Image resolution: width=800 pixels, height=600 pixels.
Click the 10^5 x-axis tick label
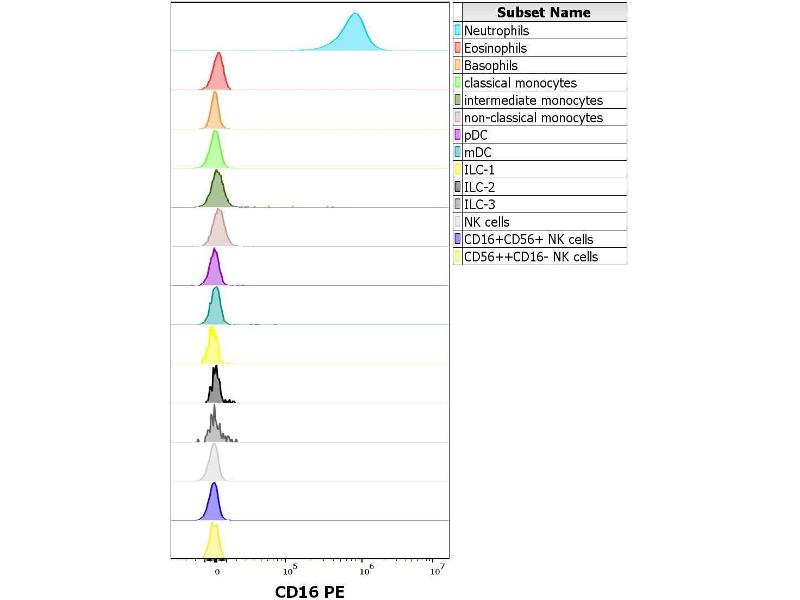[290, 570]
